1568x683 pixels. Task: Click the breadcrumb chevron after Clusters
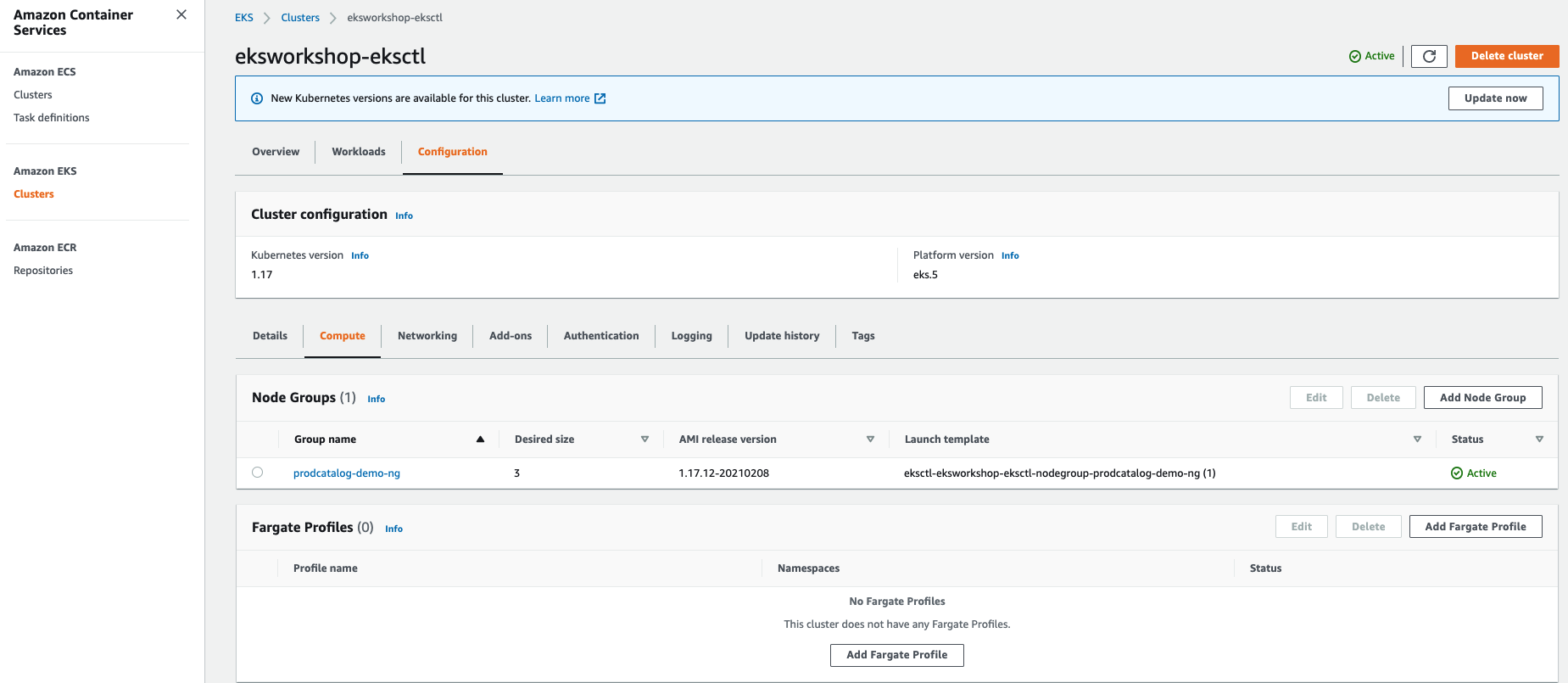click(x=332, y=18)
